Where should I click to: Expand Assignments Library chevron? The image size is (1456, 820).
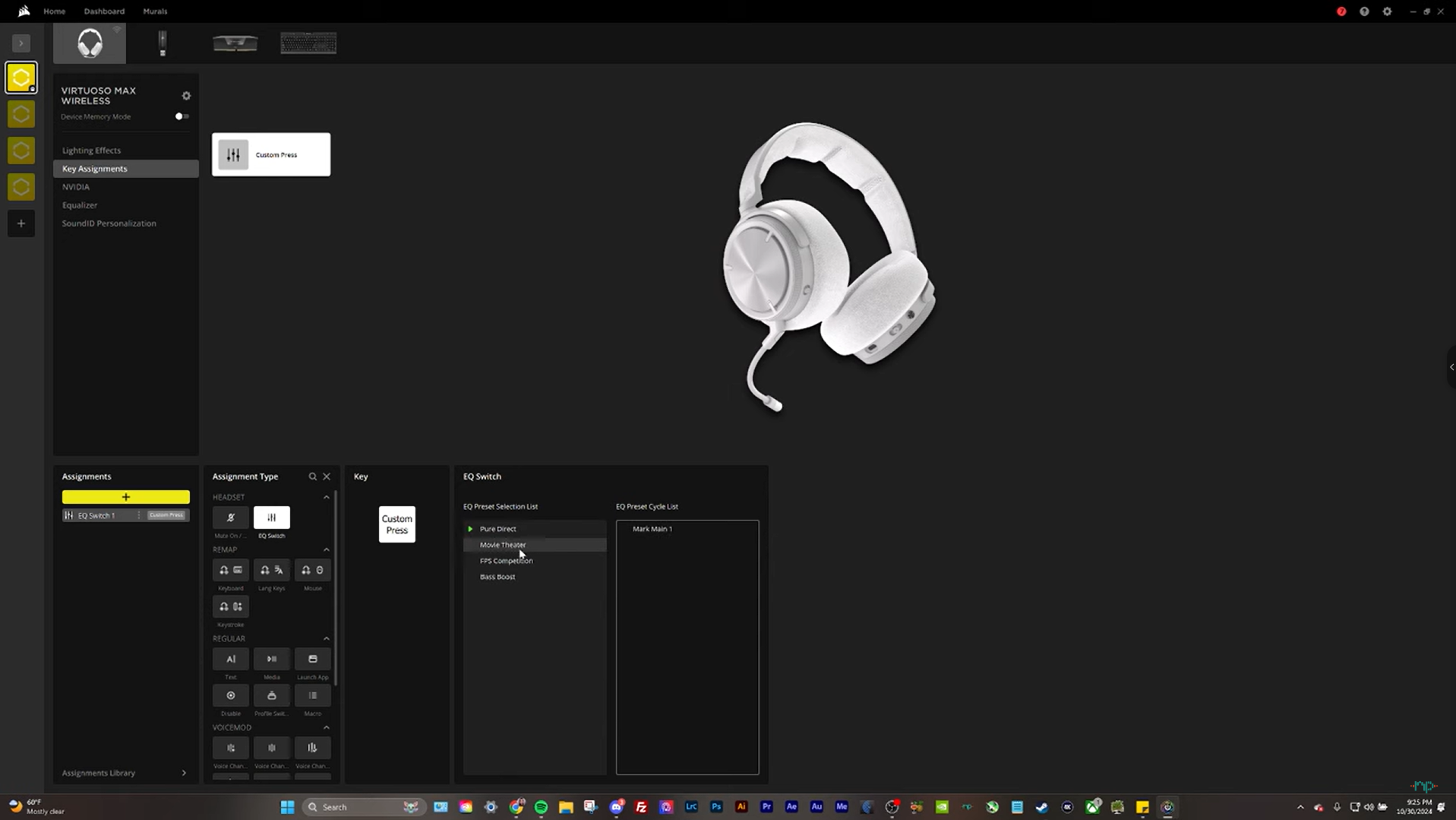pos(184,773)
